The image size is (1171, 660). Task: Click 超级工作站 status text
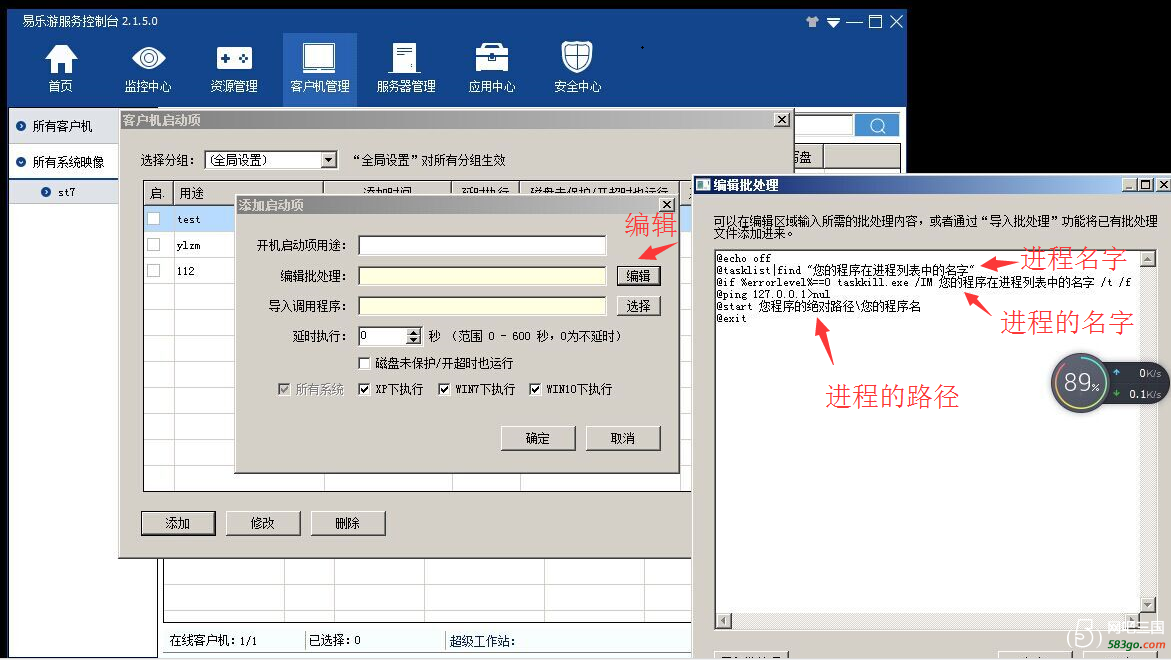[x=482, y=641]
